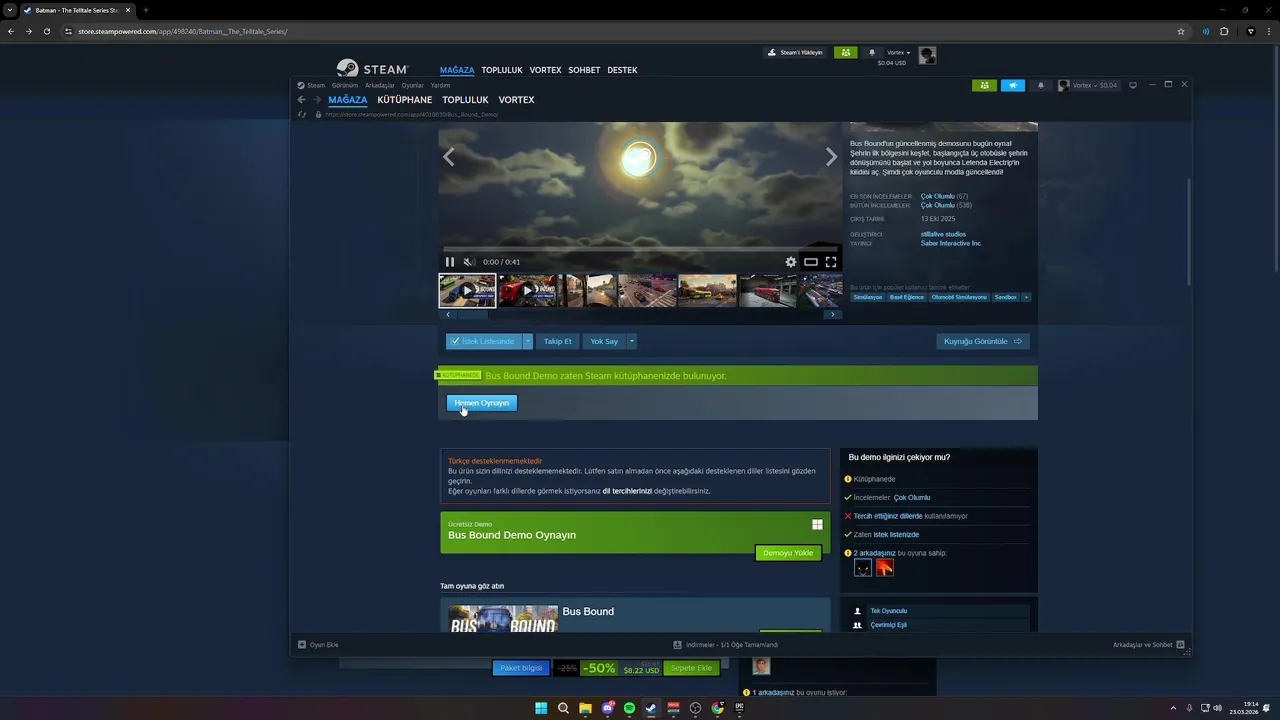Select Basit Eğlence tag
1280x720 pixels.
coord(907,297)
